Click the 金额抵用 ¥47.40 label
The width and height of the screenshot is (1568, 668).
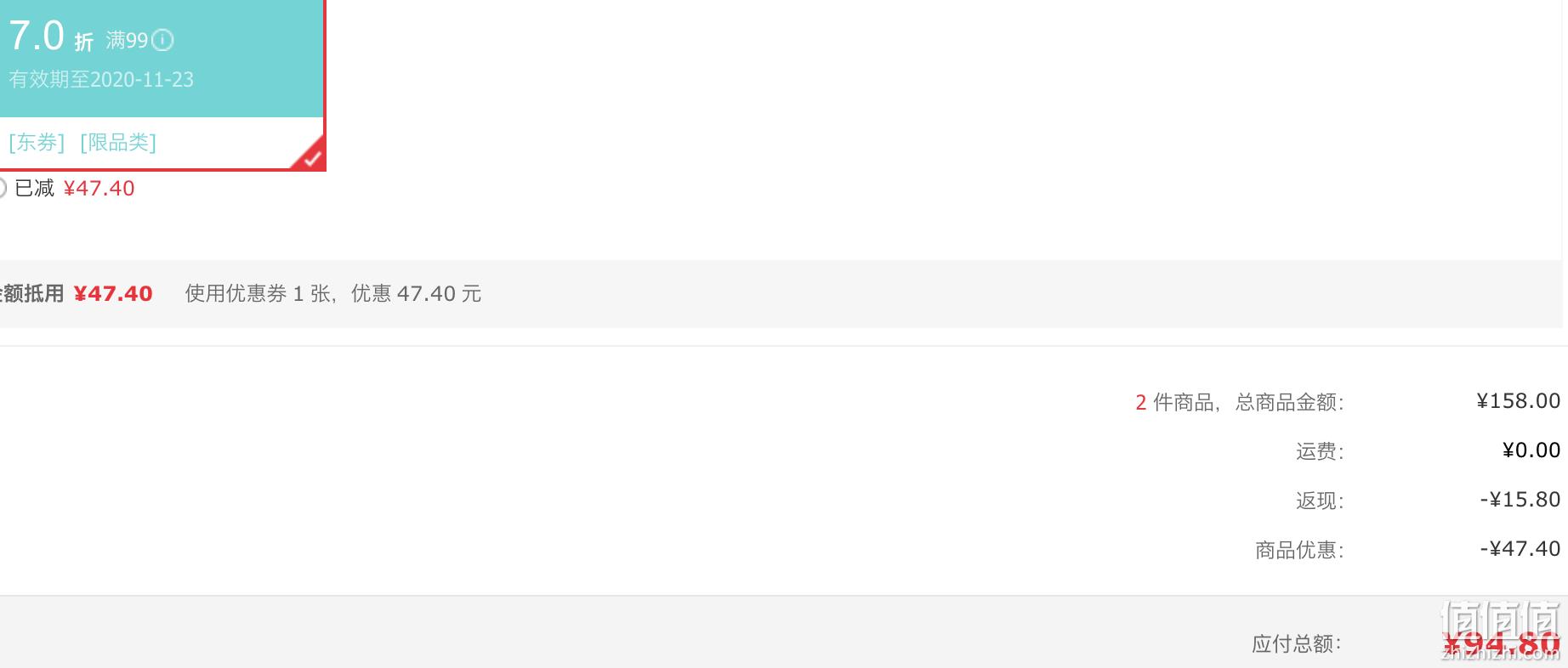click(x=75, y=293)
